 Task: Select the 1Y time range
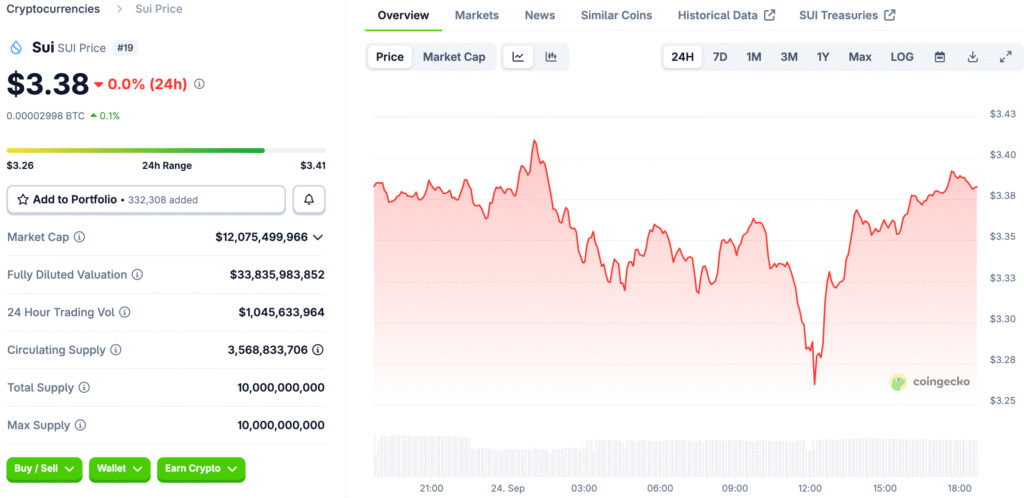click(823, 57)
